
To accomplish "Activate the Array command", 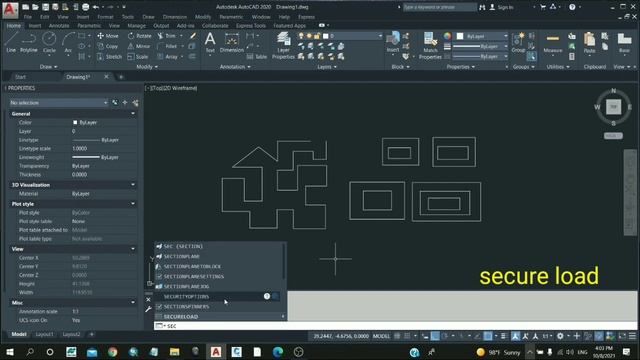I will click(x=167, y=57).
